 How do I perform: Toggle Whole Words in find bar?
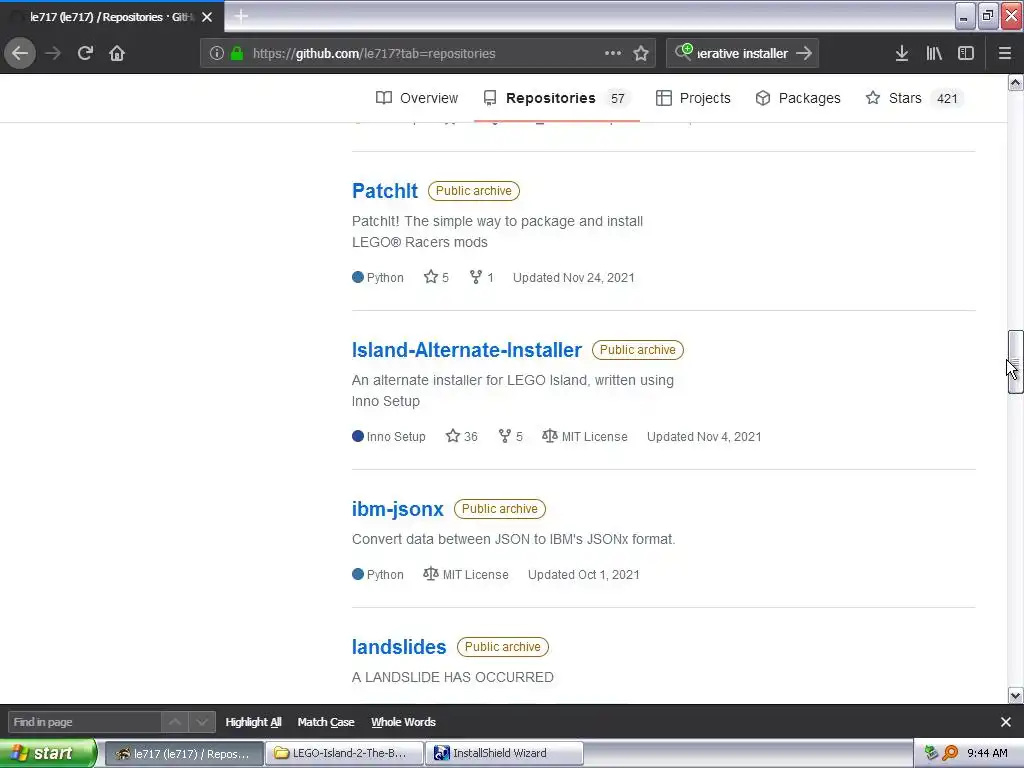point(404,722)
